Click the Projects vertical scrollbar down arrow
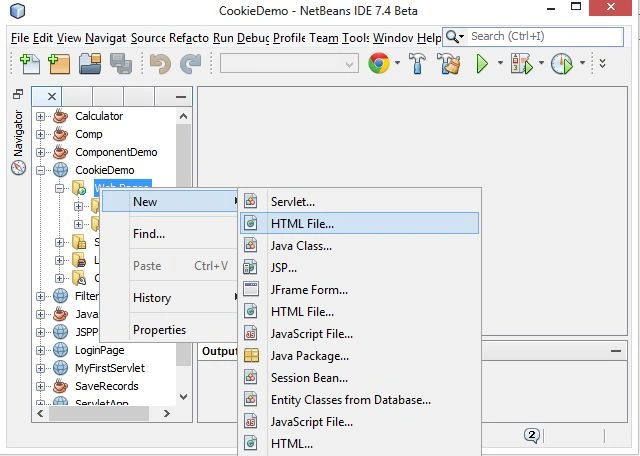The width and height of the screenshot is (640, 456). (x=184, y=396)
